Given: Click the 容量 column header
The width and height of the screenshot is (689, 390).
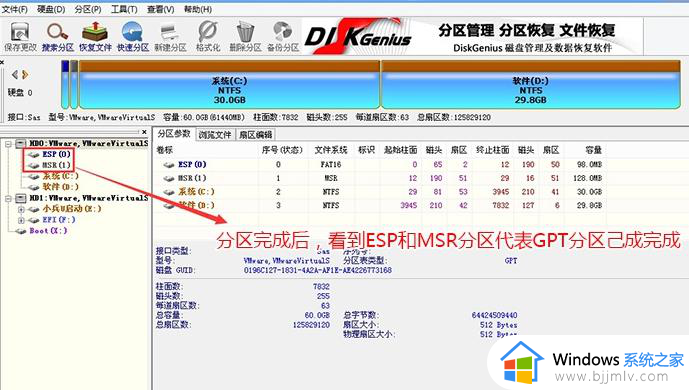Looking at the screenshot, I should pos(593,150).
